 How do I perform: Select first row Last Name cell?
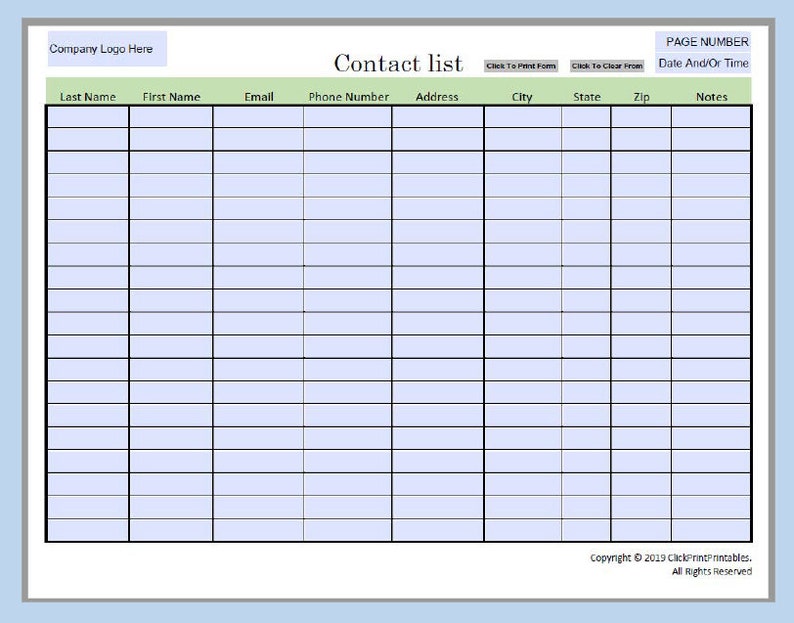point(88,117)
